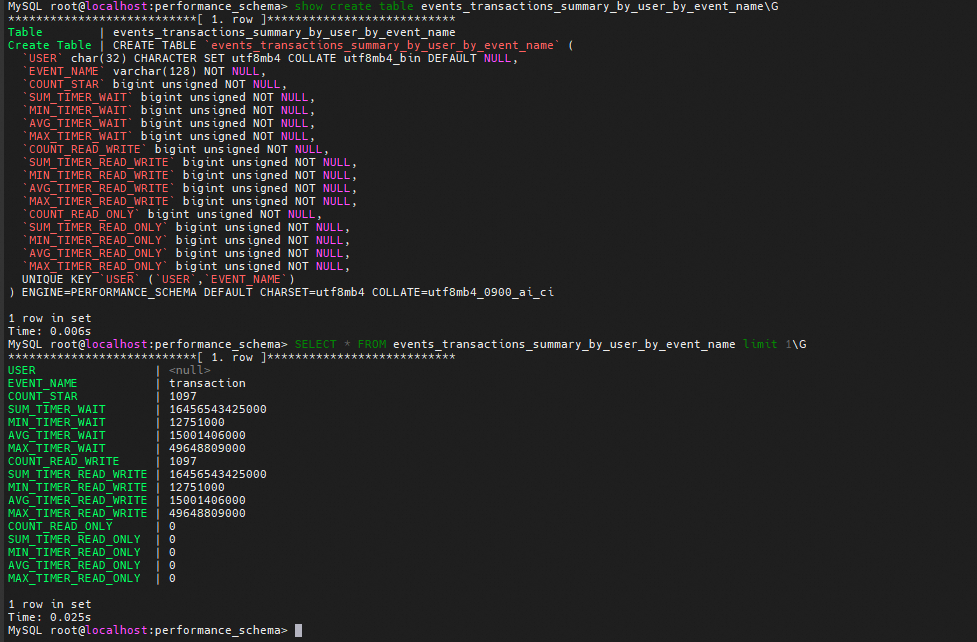Click the <null> USER value
Image resolution: width=977 pixels, height=642 pixels.
point(189,370)
